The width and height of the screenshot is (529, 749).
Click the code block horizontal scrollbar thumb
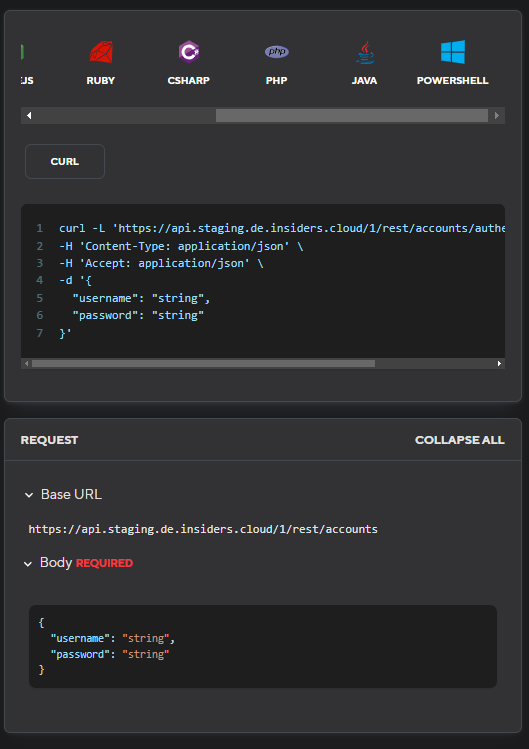[203, 364]
